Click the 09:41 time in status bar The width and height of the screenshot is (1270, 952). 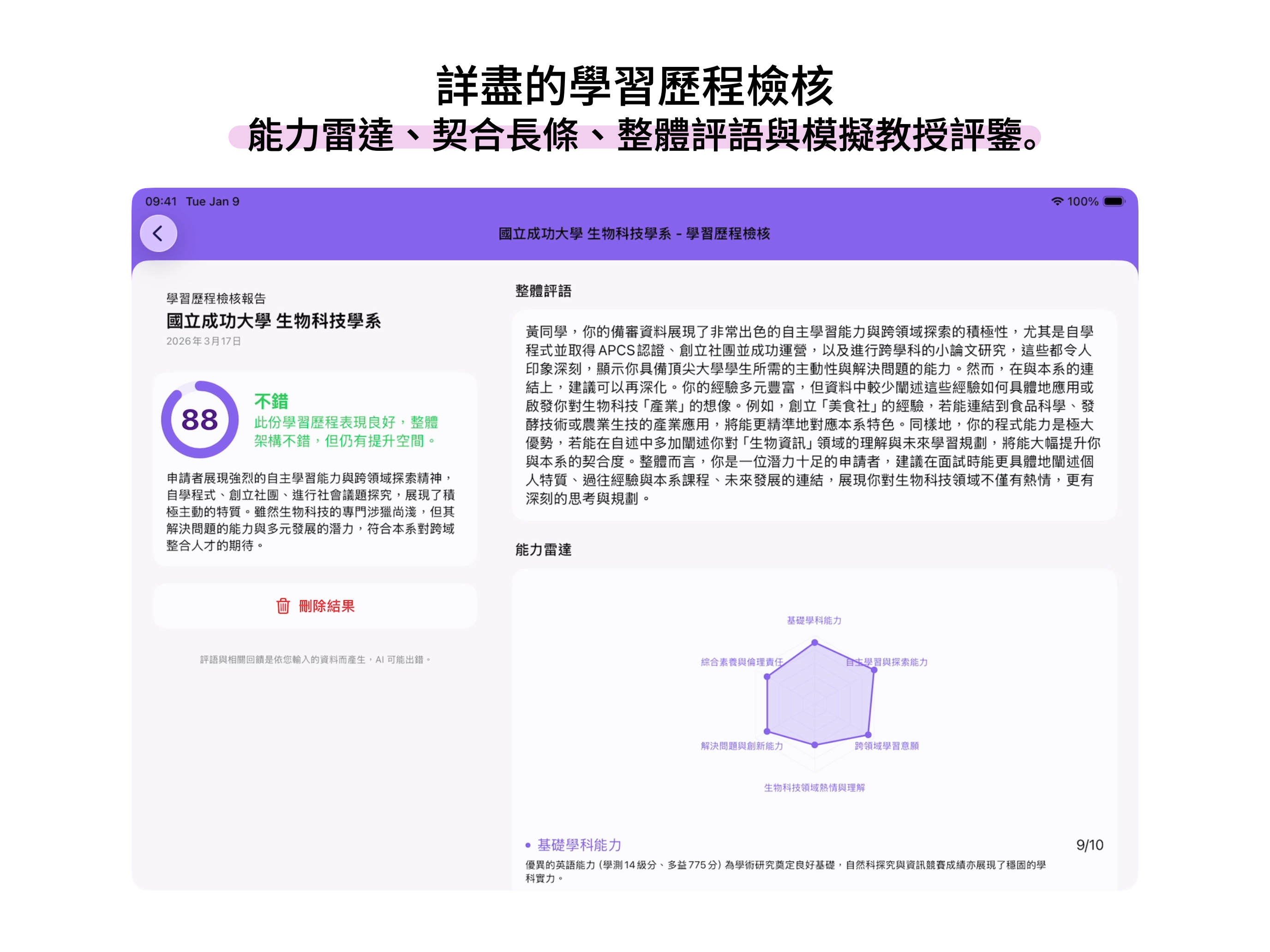click(x=161, y=202)
